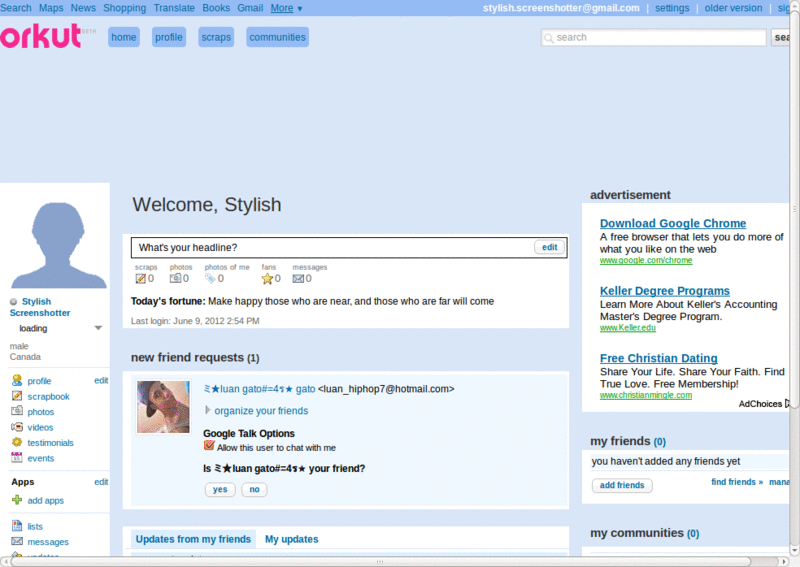This screenshot has height=567, width=800.
Task: Click the photos icon in sidebar
Action: pos(17,411)
